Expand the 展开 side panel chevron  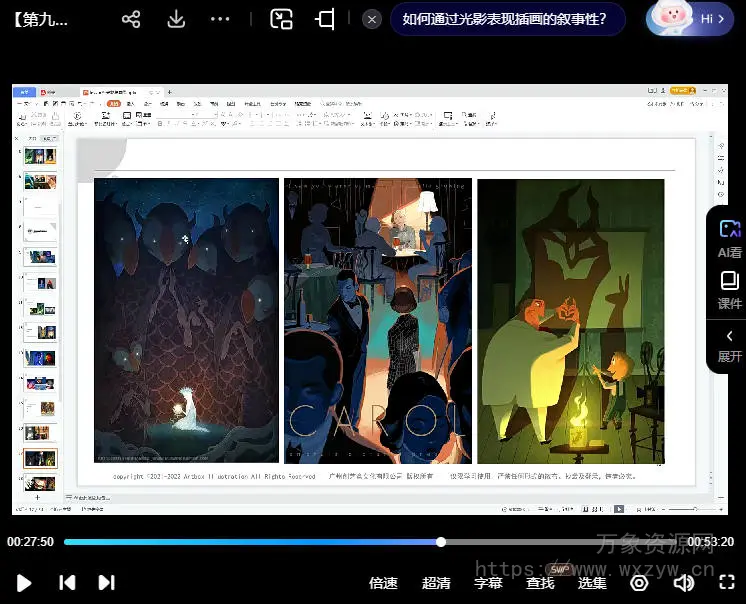729,345
